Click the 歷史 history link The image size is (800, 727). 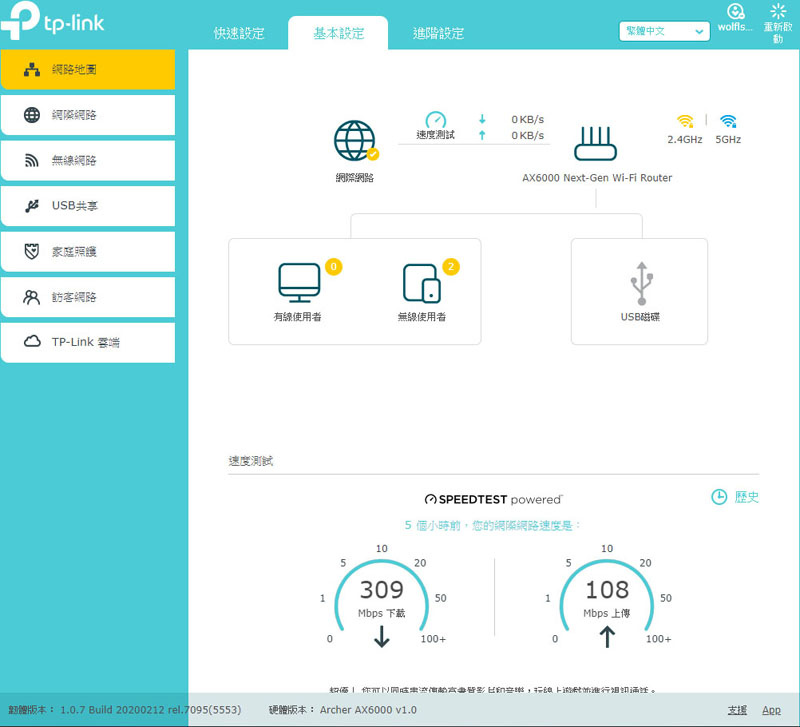tap(746, 497)
